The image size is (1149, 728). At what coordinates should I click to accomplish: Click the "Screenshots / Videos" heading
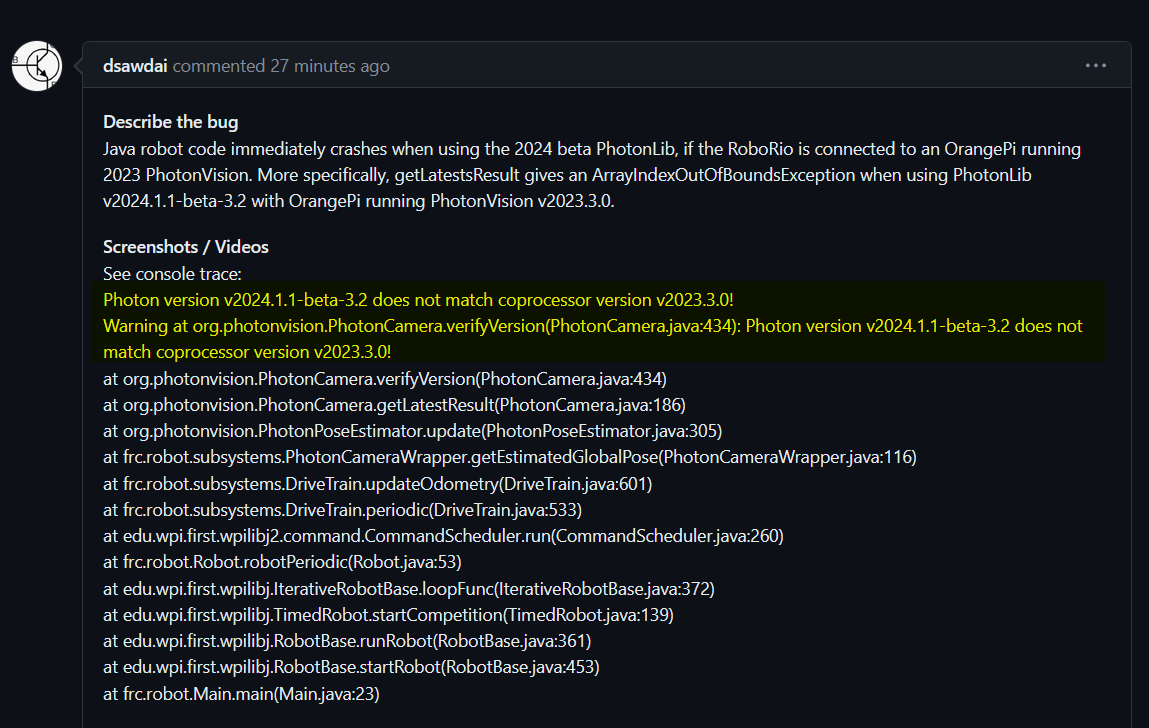point(185,247)
